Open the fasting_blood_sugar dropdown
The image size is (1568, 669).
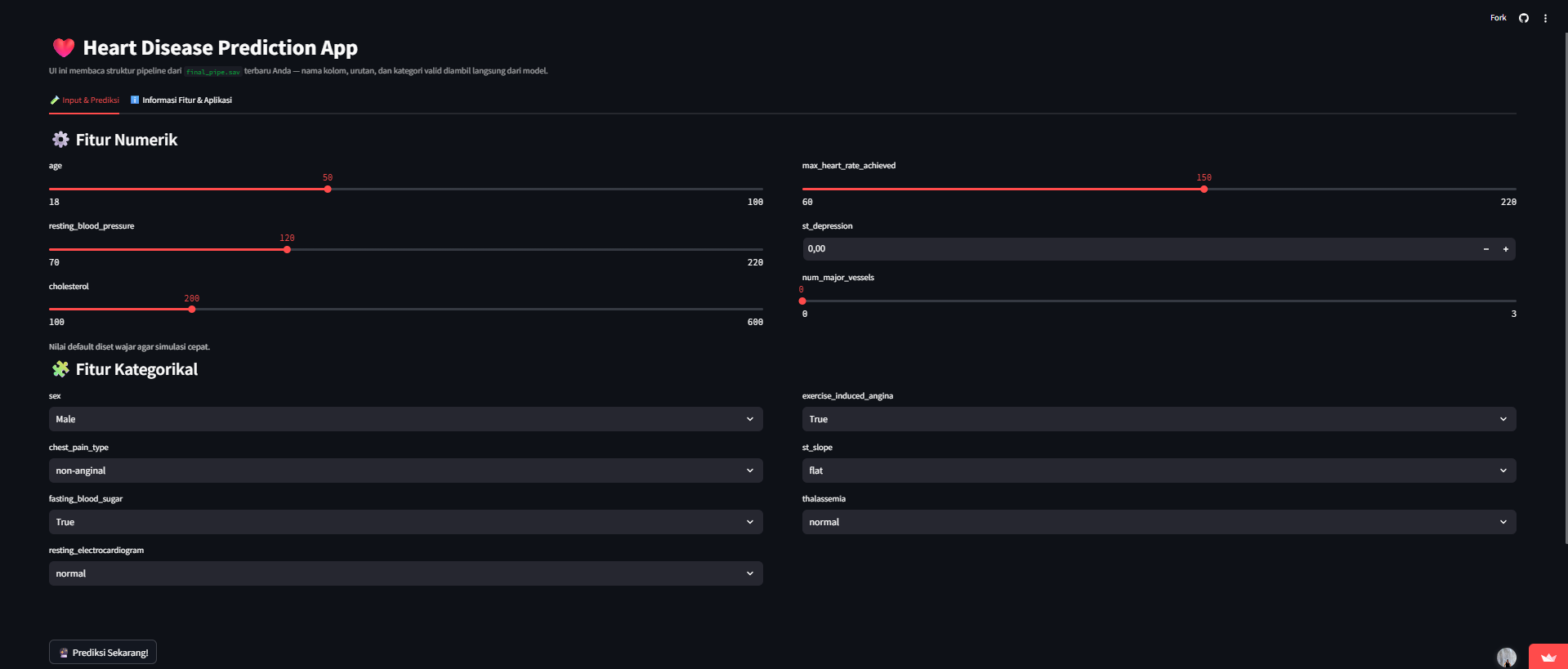pyautogui.click(x=405, y=522)
